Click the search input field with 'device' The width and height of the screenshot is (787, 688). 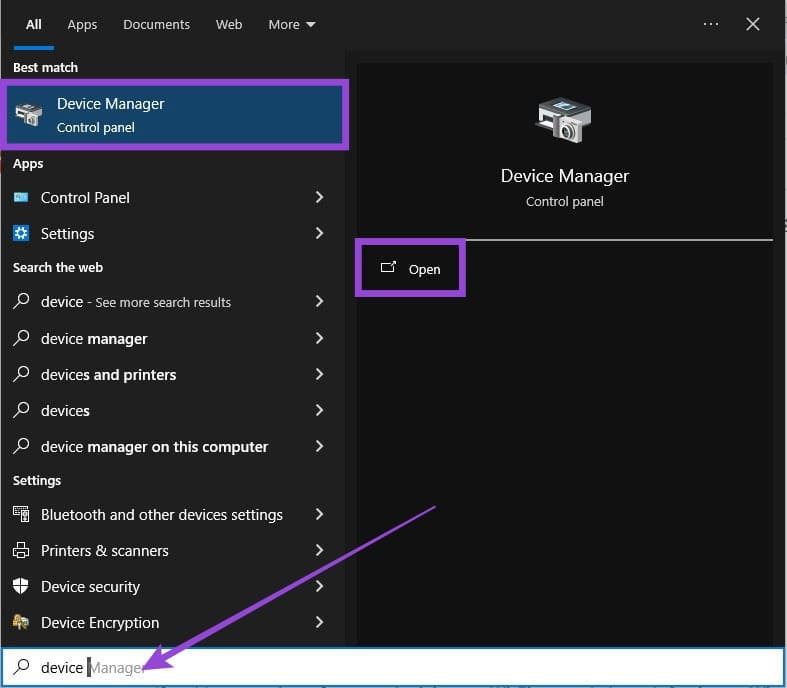tap(394, 667)
